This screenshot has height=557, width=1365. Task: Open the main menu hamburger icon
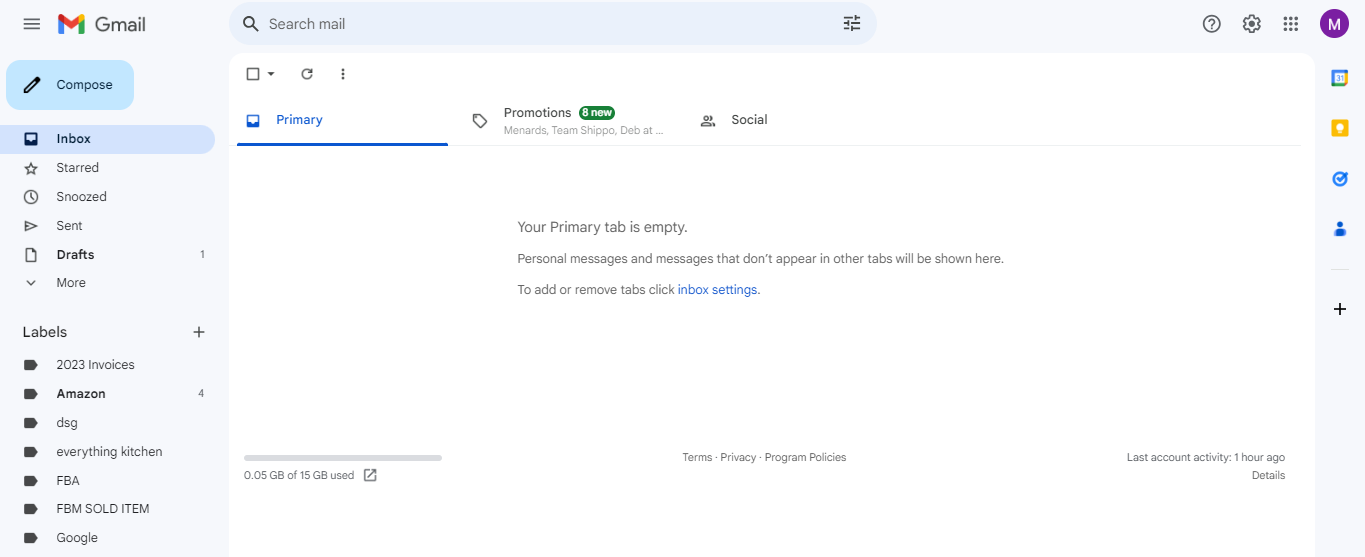(x=32, y=24)
